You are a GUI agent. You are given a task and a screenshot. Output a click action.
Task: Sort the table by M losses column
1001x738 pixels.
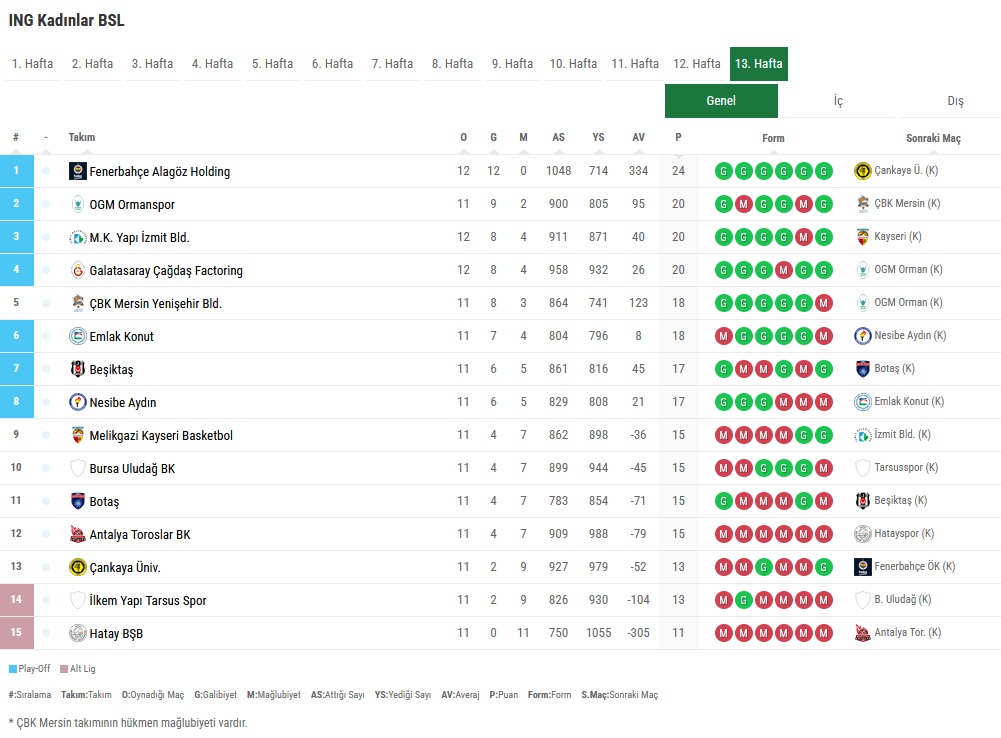(523, 137)
